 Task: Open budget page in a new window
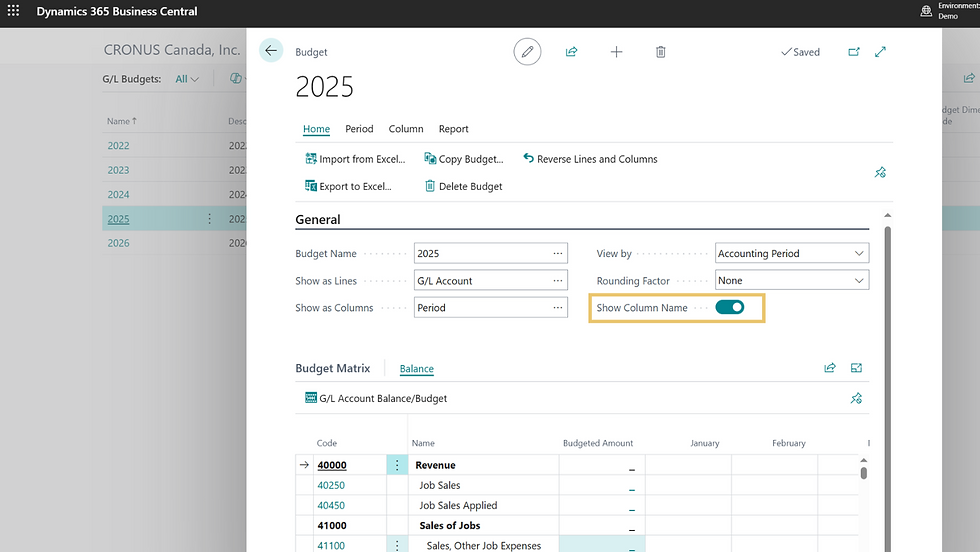pos(854,52)
